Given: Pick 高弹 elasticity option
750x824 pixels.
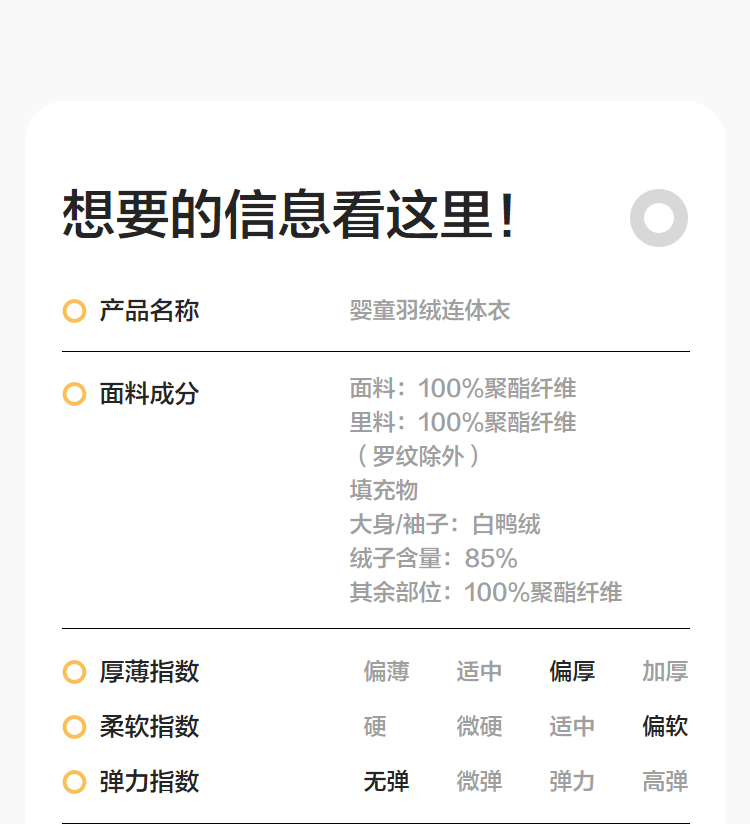Looking at the screenshot, I should [x=665, y=782].
